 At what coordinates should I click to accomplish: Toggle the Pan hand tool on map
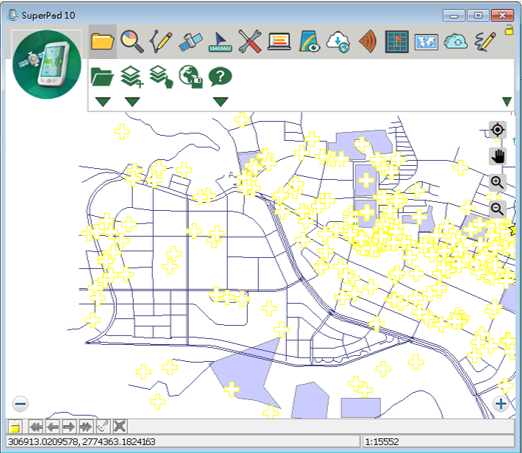tap(498, 156)
